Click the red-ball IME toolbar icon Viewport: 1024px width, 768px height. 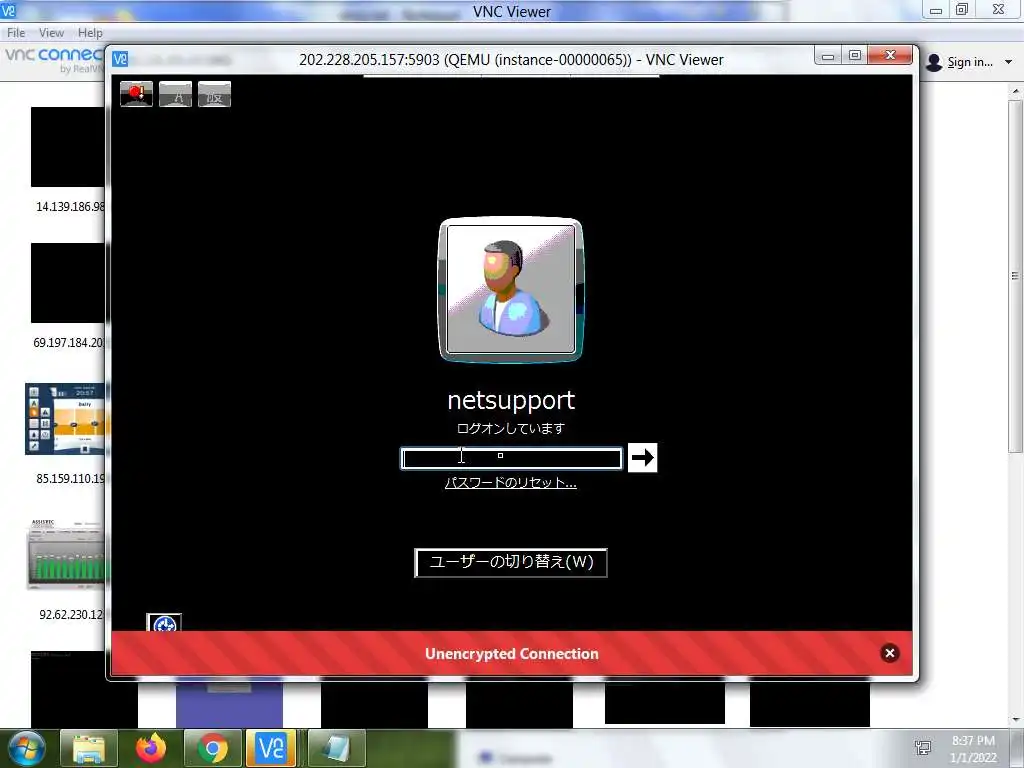(136, 94)
